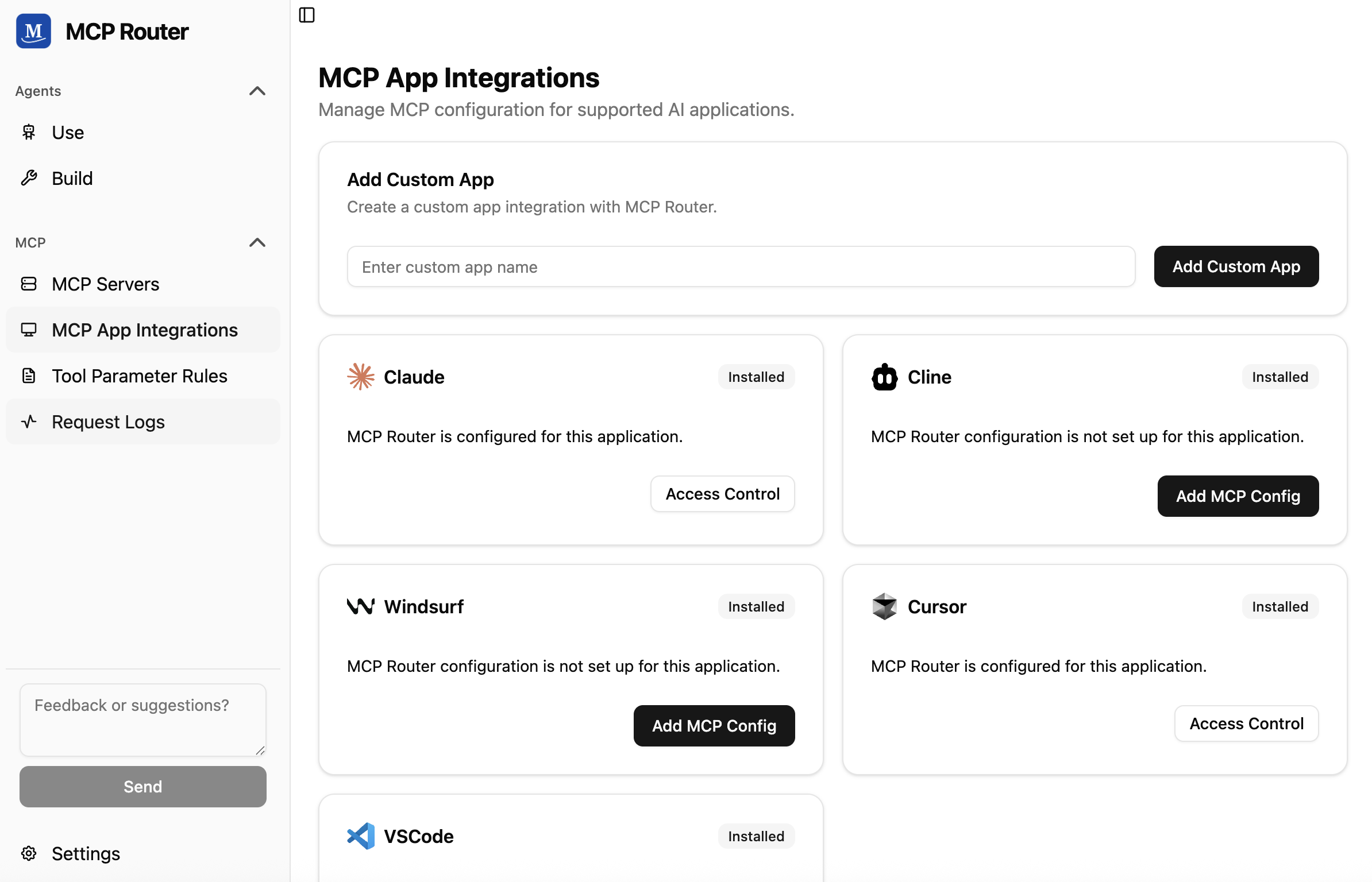Click the Cline robot icon
This screenshot has width=1372, height=882.
(884, 377)
